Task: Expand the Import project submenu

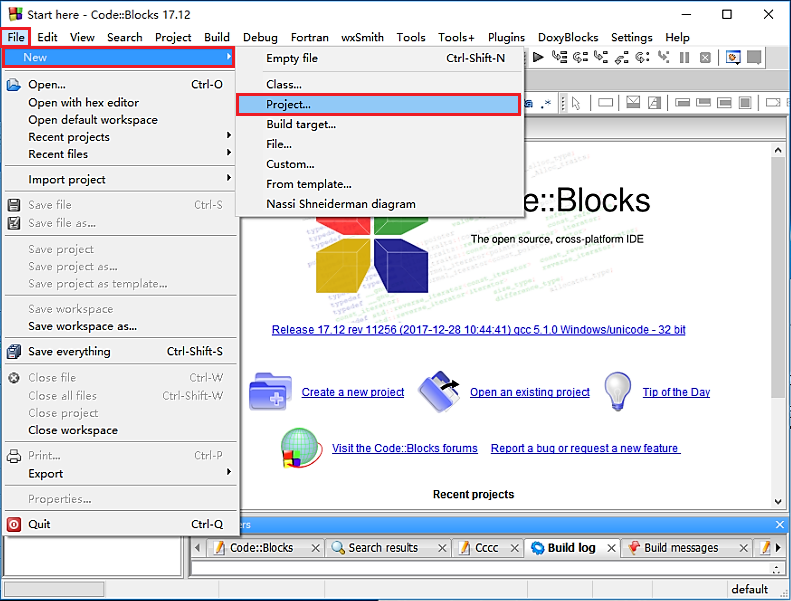Action: tap(120, 179)
